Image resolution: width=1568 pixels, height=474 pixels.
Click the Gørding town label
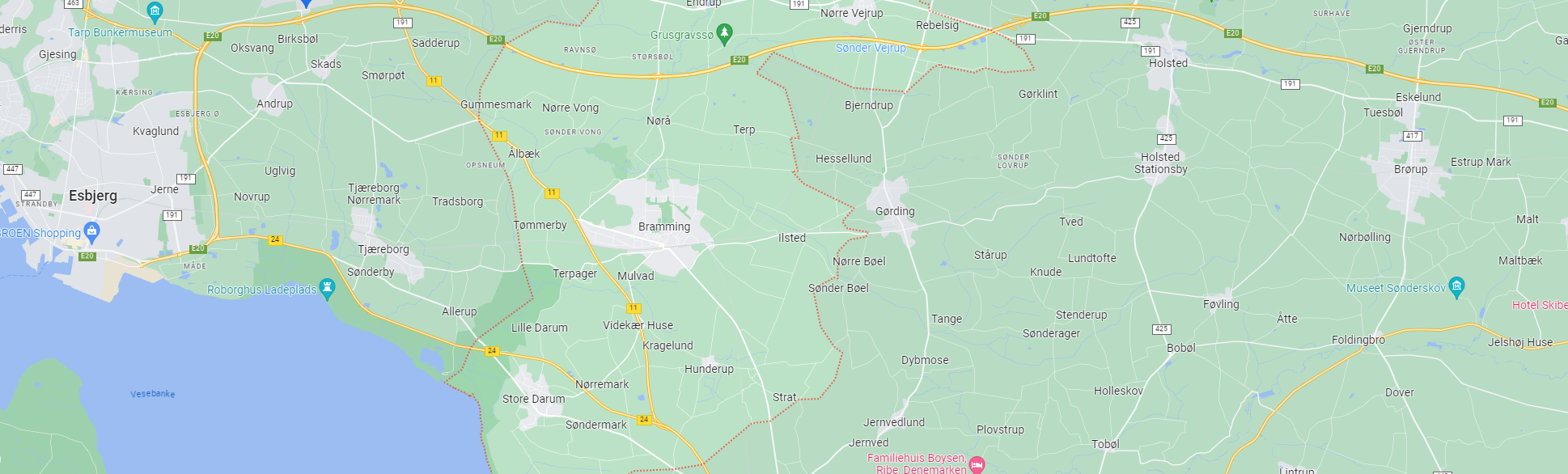click(x=895, y=211)
